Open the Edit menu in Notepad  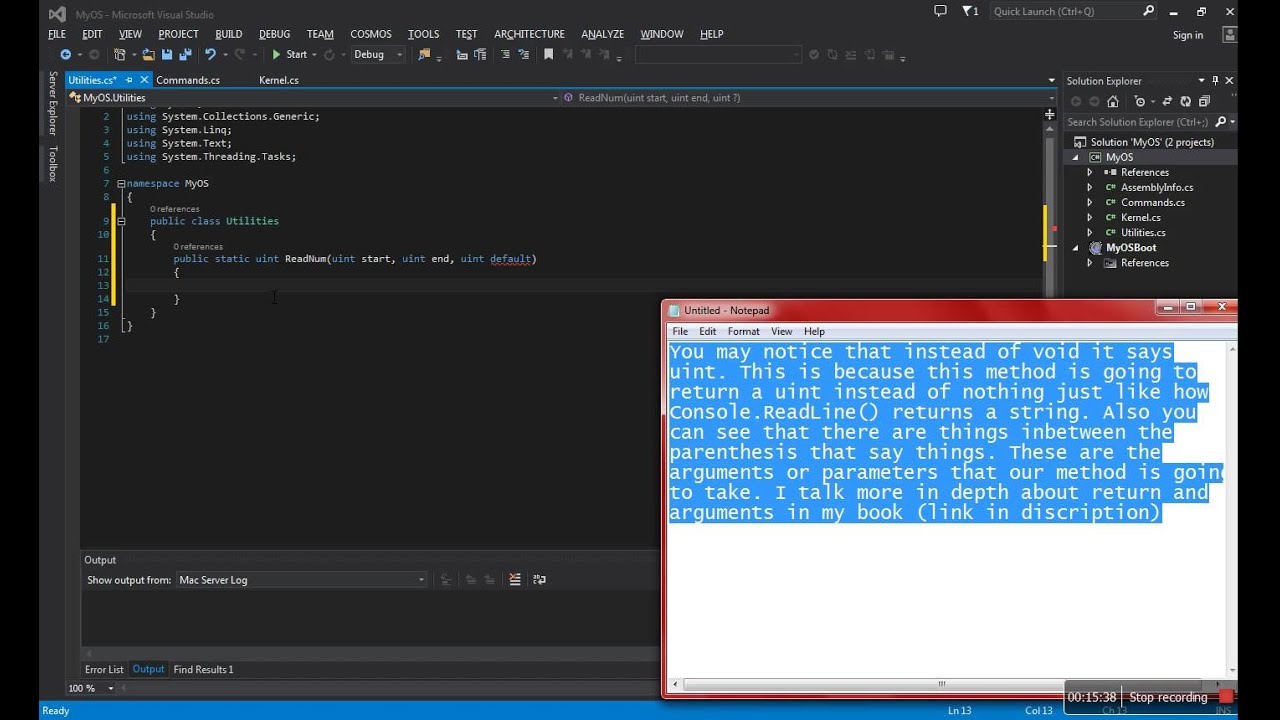point(707,331)
